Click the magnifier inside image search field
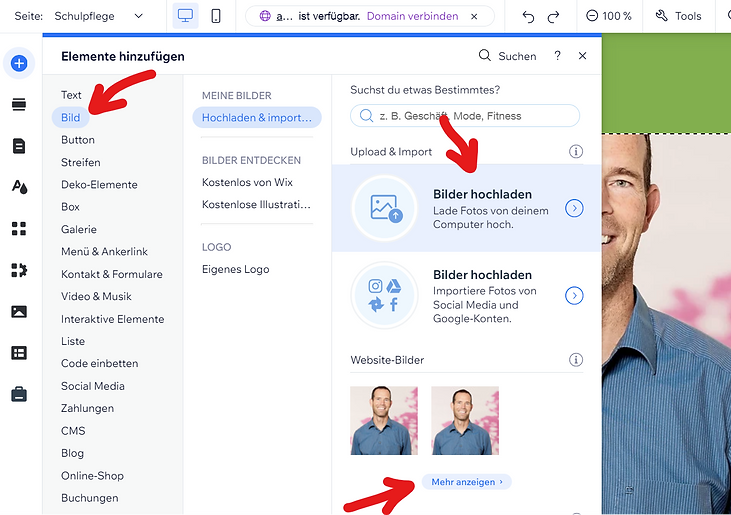Viewport: 731px width, 515px height. [x=366, y=116]
